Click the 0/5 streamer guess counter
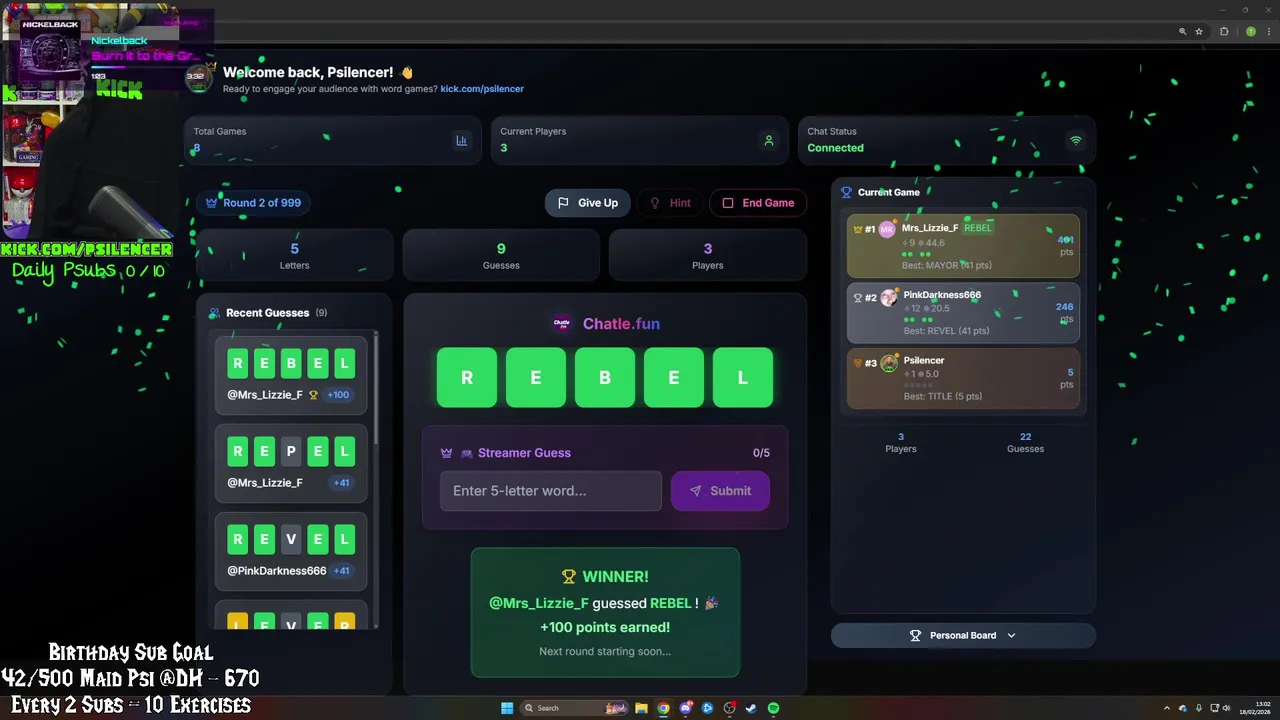Screen dimensions: 1280x720 (761, 453)
